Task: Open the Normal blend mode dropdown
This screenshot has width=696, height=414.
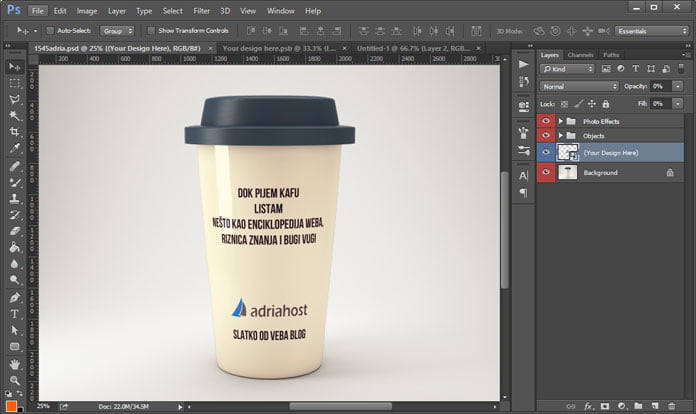Action: pyautogui.click(x=579, y=87)
